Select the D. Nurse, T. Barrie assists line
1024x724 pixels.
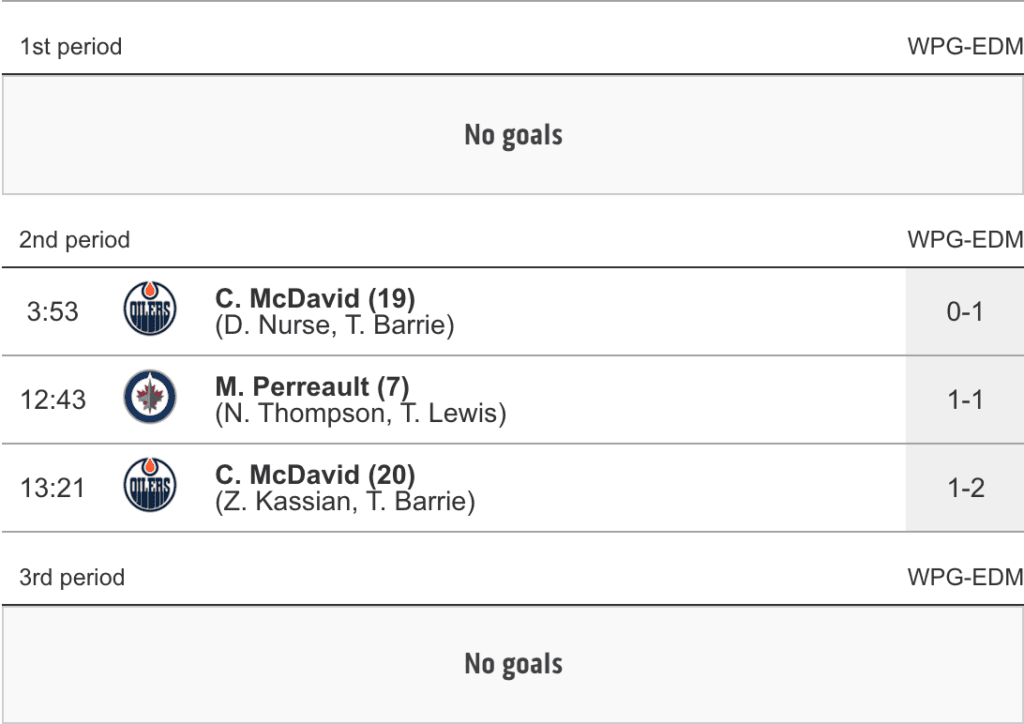(x=335, y=325)
